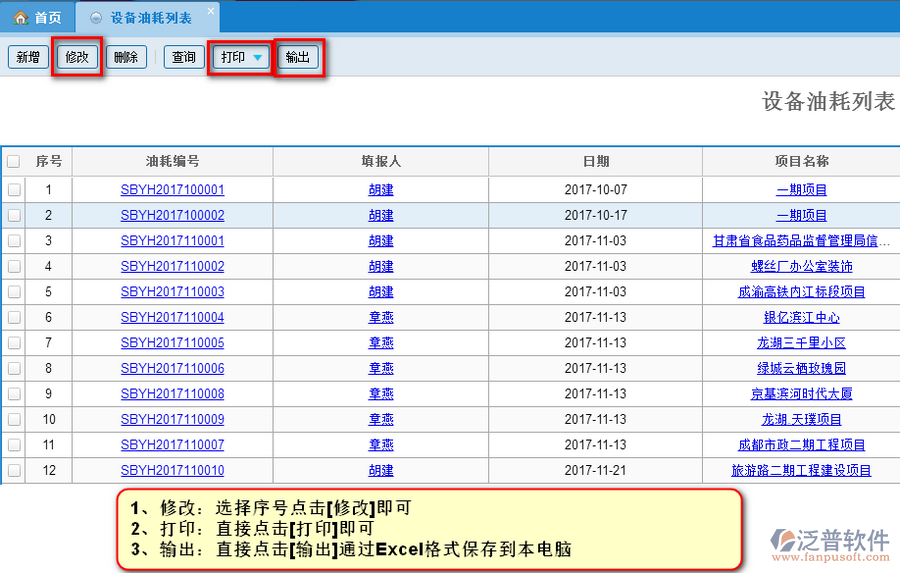
Task: Click 章燕 in row 7
Action: [x=380, y=343]
